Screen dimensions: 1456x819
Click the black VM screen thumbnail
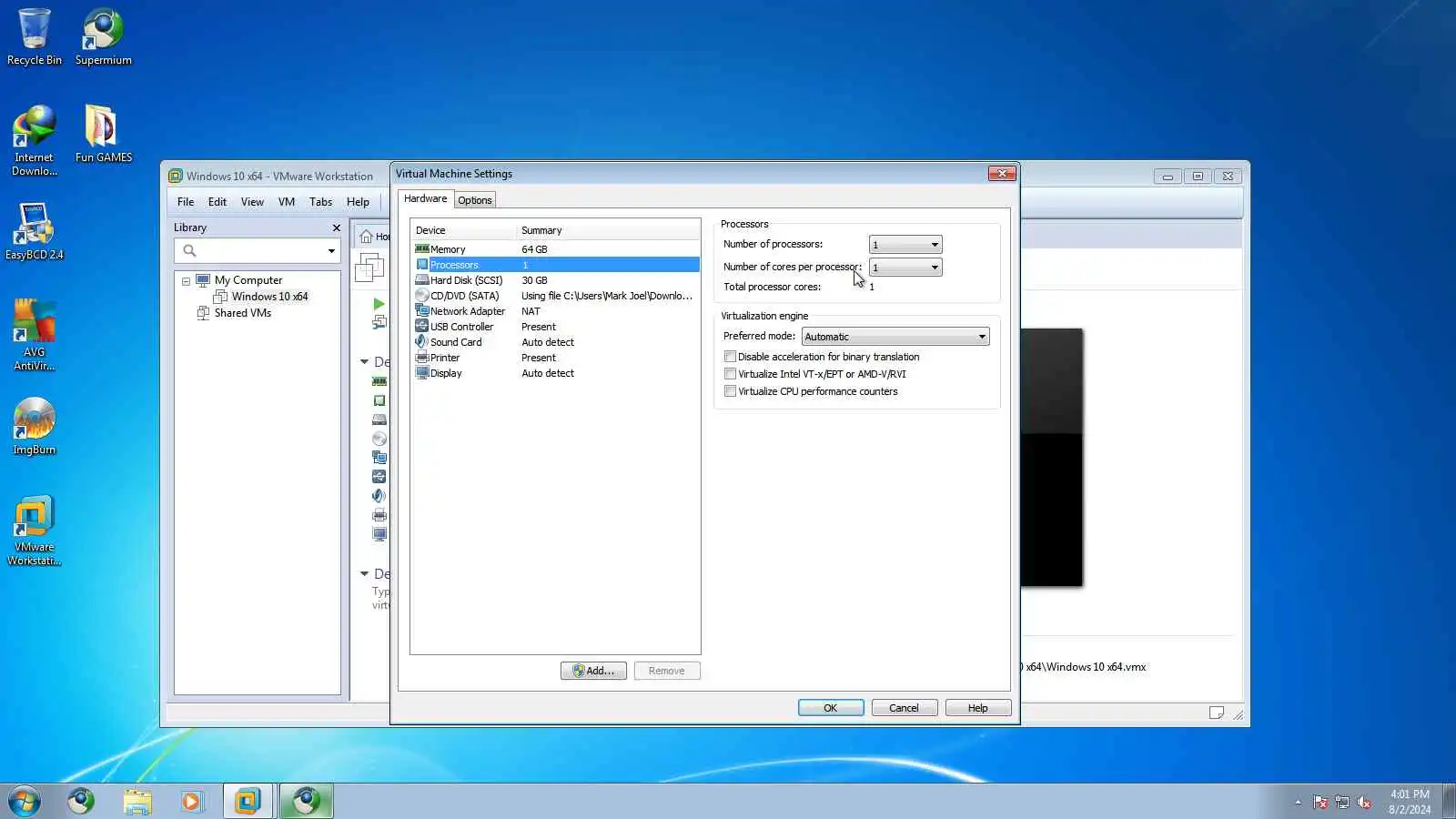click(x=1052, y=458)
